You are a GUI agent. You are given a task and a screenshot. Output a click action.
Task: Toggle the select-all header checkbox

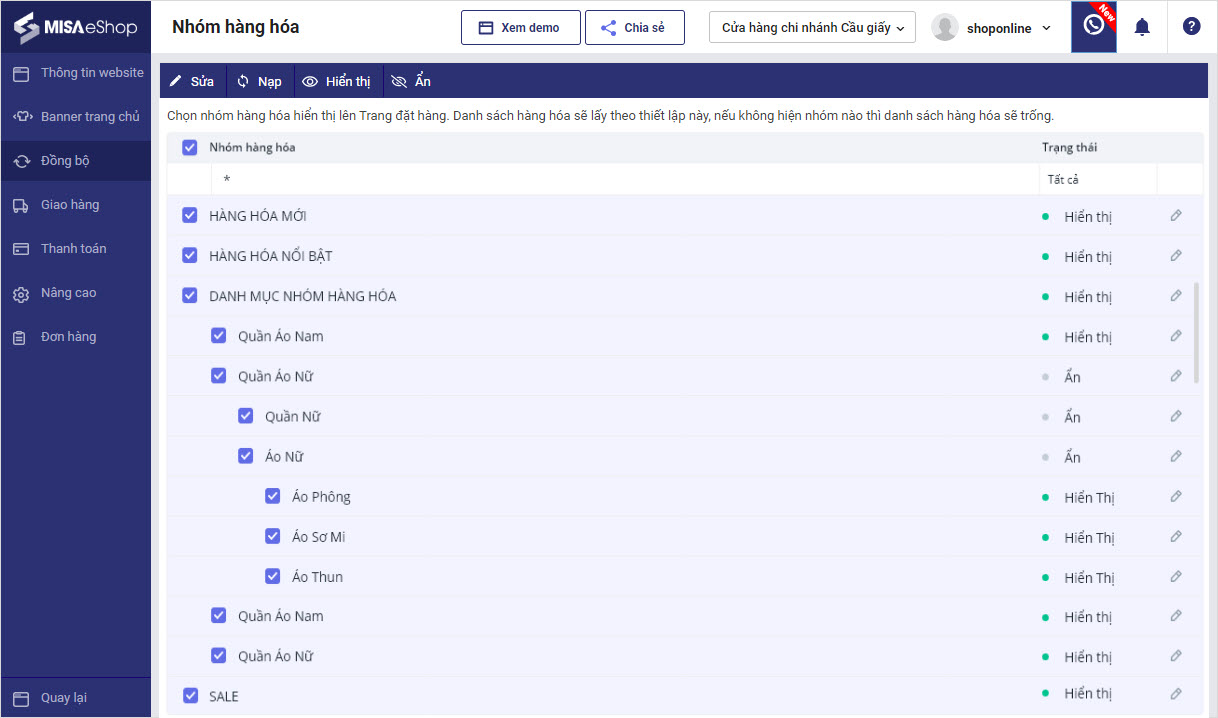click(190, 147)
